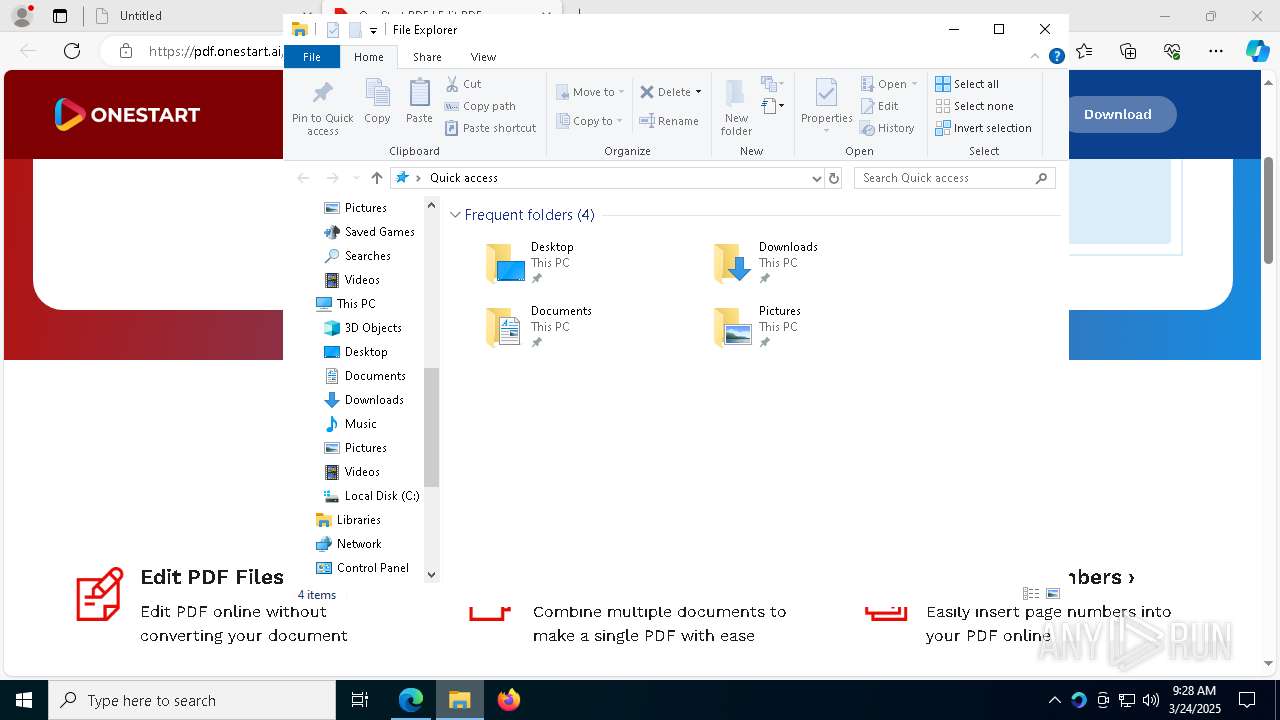Open the Delete dropdown arrow

pyautogui.click(x=698, y=92)
